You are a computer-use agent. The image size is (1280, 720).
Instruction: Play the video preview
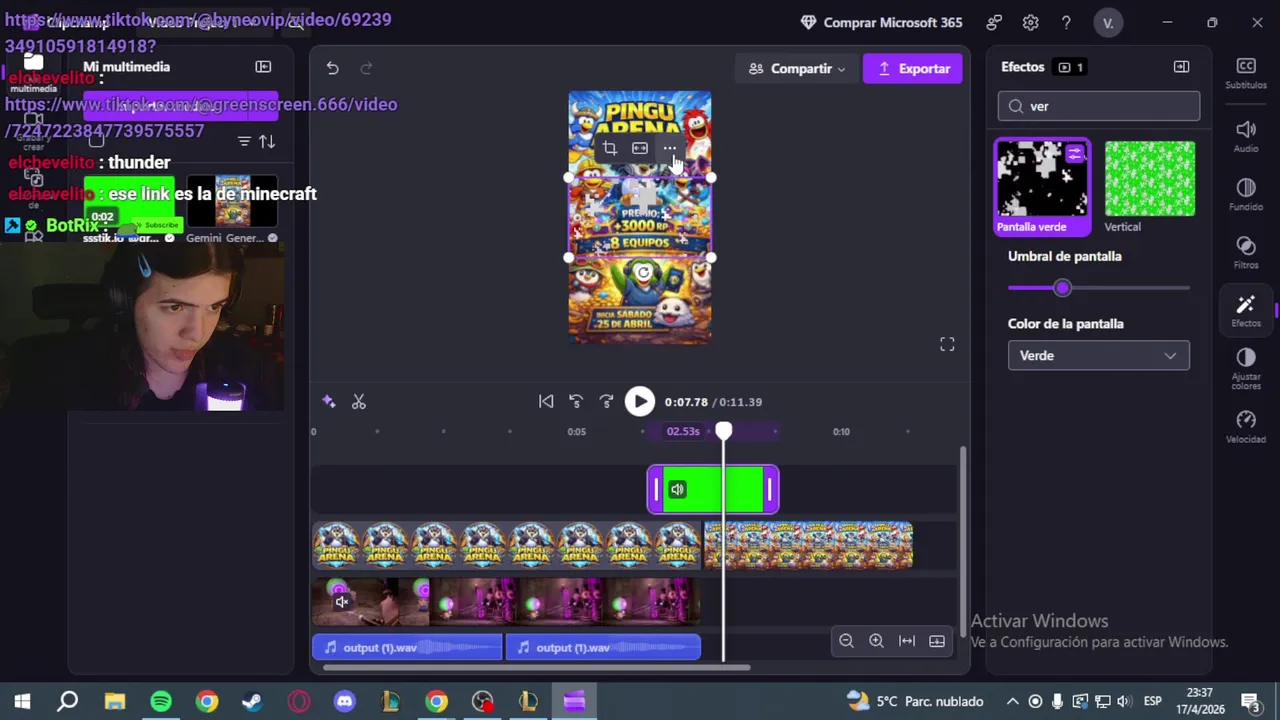point(640,401)
